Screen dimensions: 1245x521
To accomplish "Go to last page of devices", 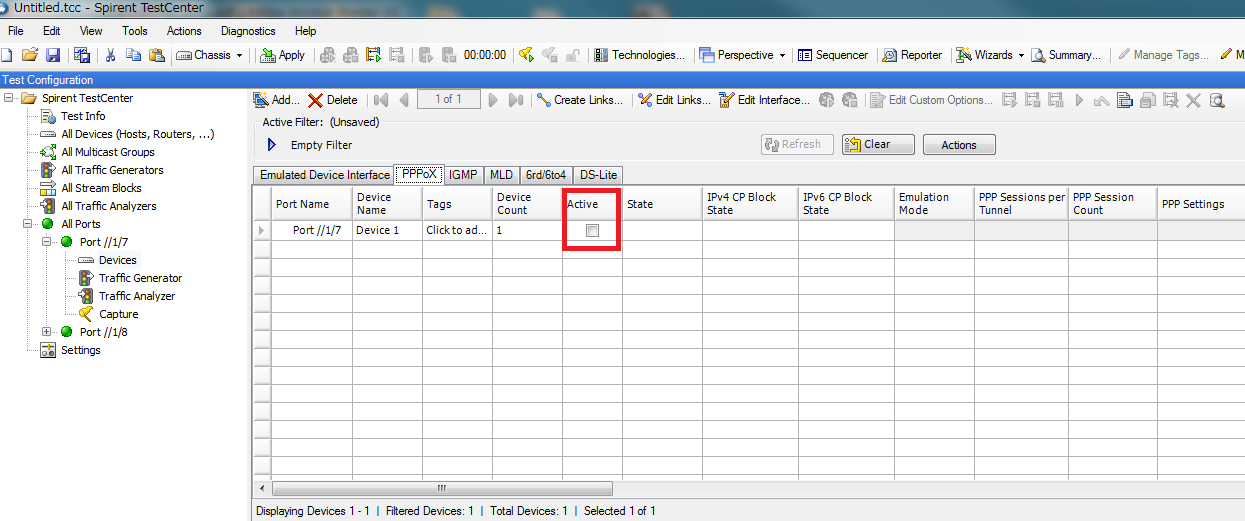I will (x=515, y=100).
